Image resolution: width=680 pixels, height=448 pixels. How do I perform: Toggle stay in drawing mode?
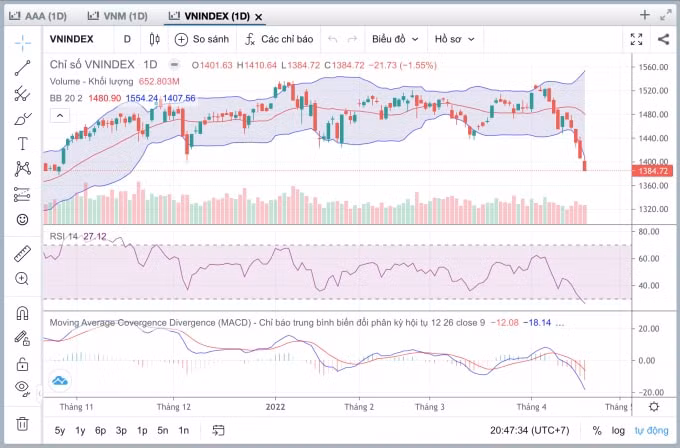(x=23, y=338)
